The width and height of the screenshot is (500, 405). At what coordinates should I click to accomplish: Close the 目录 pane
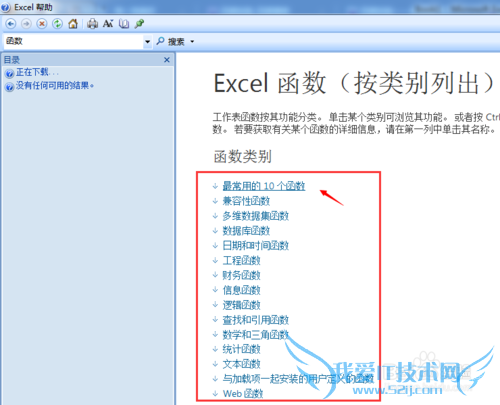pos(167,60)
